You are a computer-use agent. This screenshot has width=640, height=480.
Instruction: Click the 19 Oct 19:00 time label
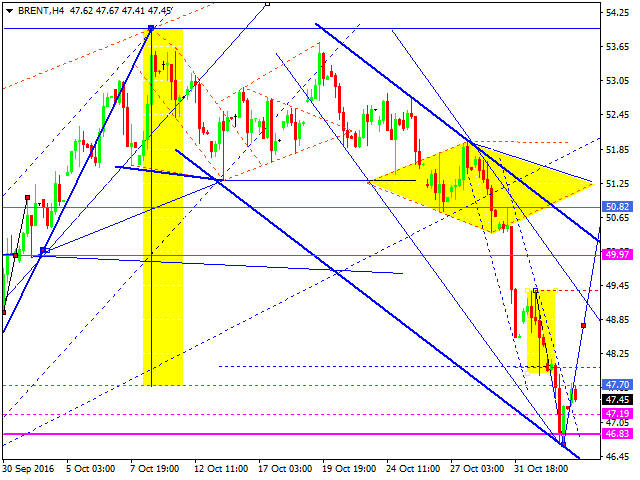coord(349,469)
